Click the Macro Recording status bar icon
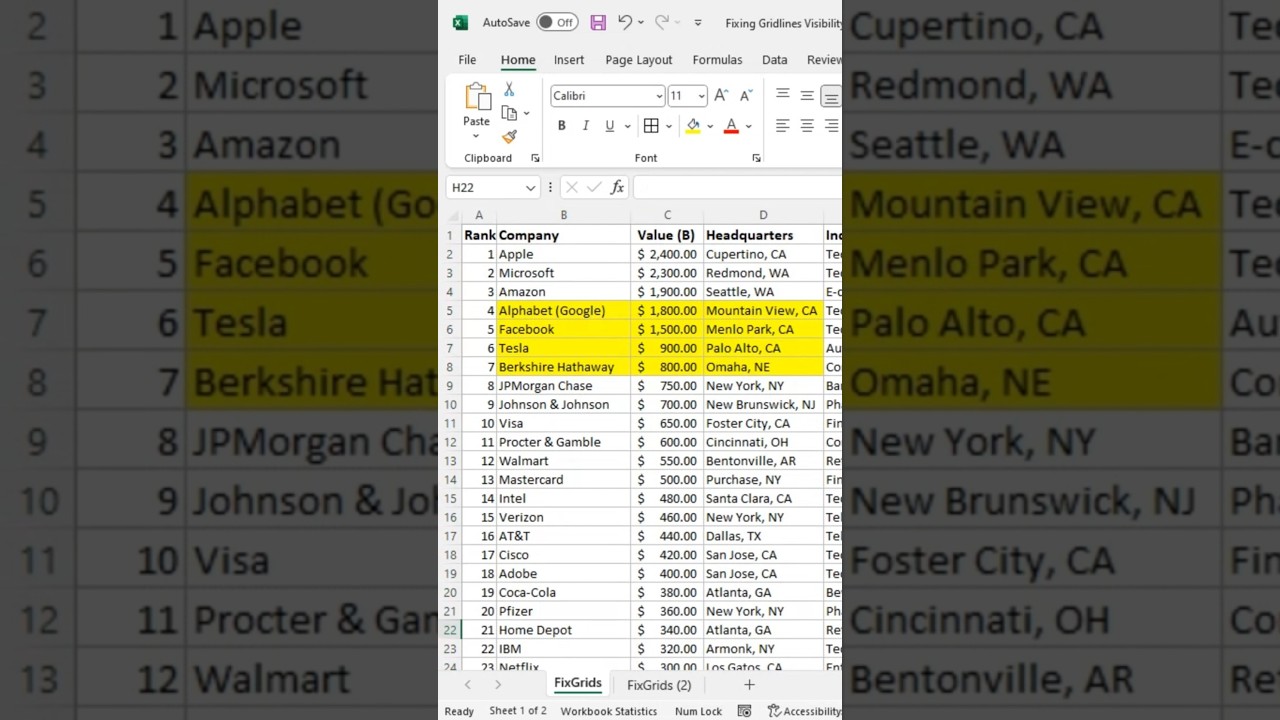 (x=744, y=711)
